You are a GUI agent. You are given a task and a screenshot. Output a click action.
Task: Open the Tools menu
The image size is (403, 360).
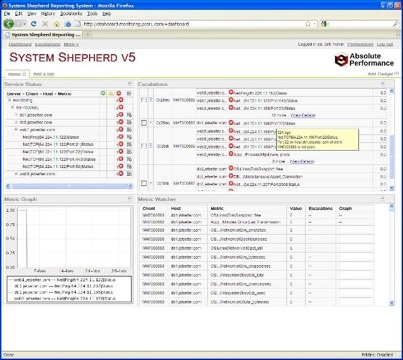92,14
